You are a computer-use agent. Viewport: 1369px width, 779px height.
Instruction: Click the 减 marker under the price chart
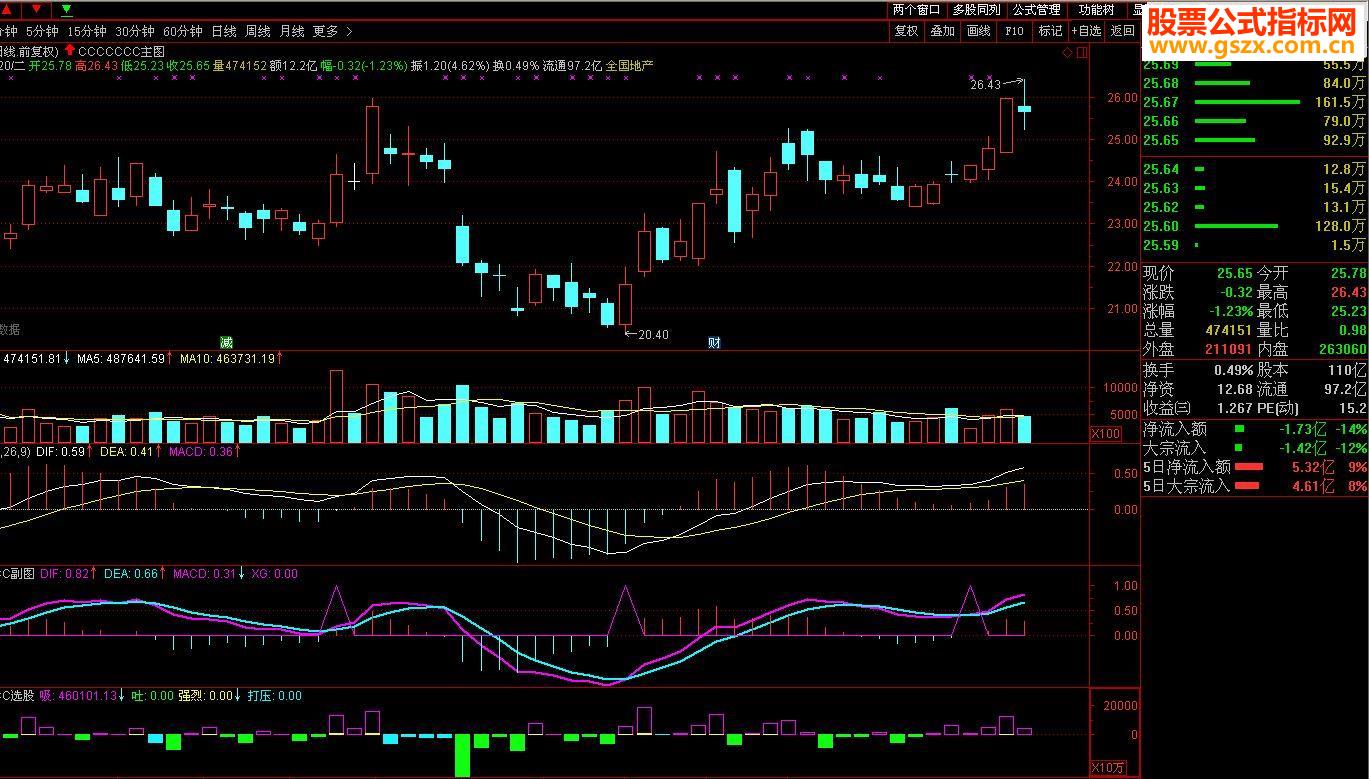226,342
